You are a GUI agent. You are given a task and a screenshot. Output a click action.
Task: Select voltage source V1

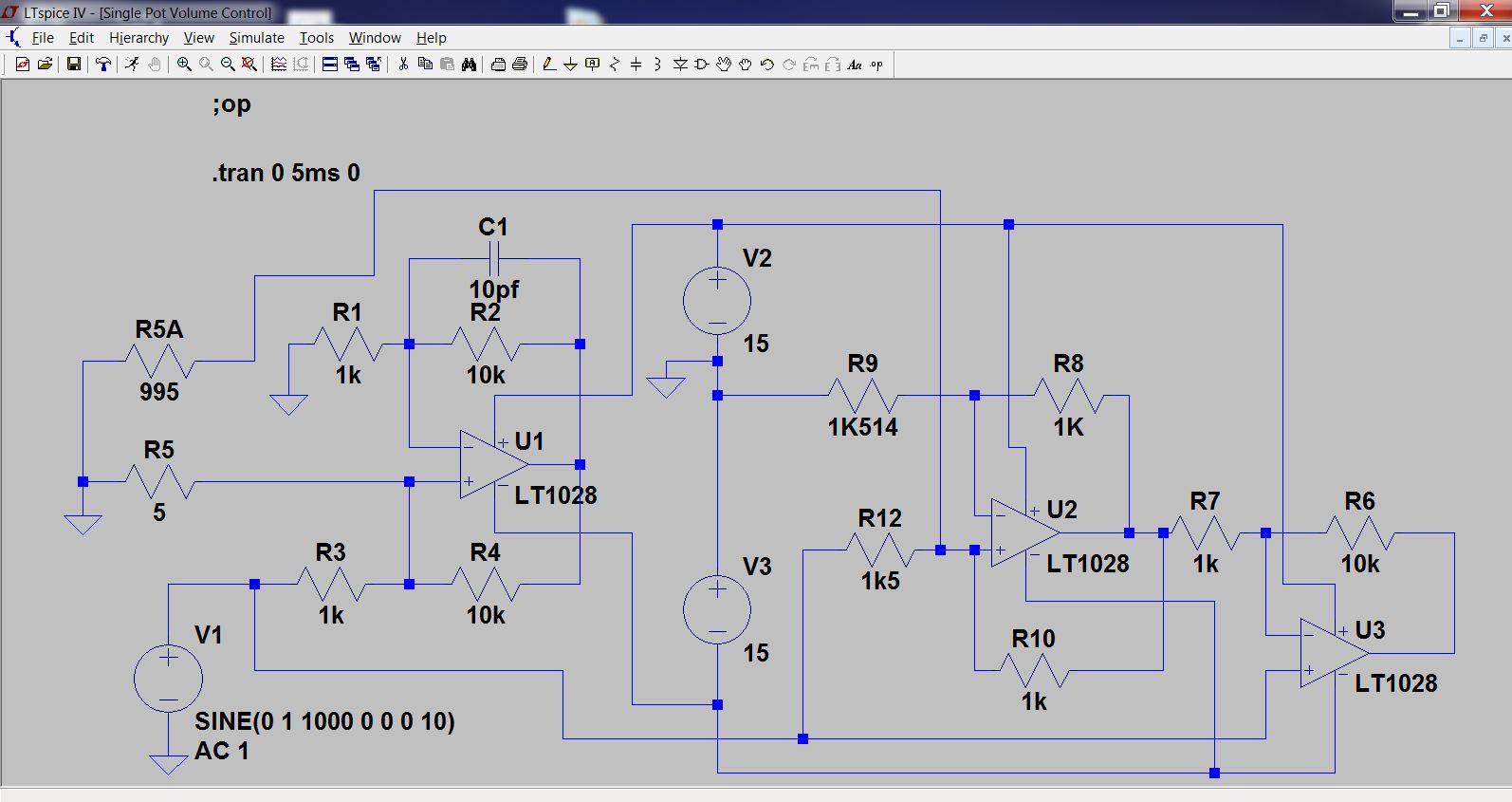(x=168, y=679)
